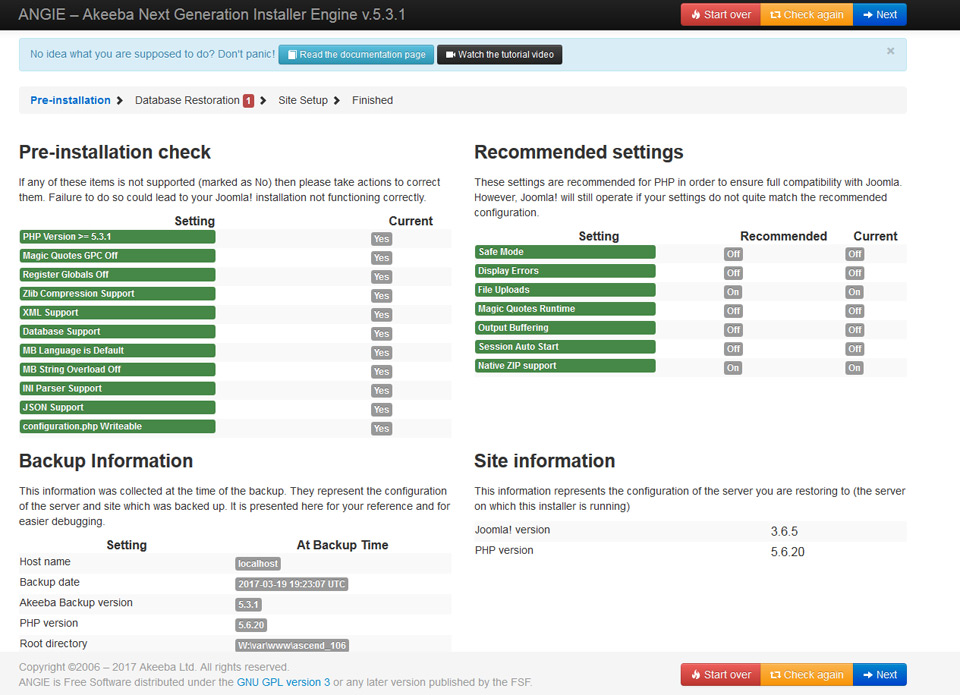Click the Database Support label

(x=118, y=332)
